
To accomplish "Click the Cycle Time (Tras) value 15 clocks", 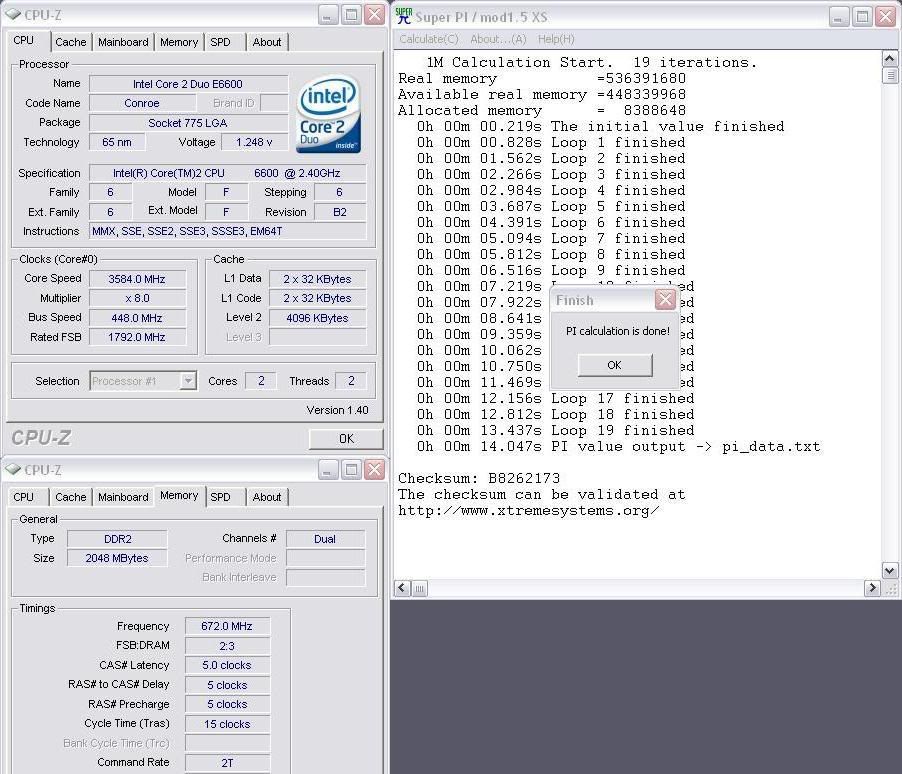I will point(227,724).
